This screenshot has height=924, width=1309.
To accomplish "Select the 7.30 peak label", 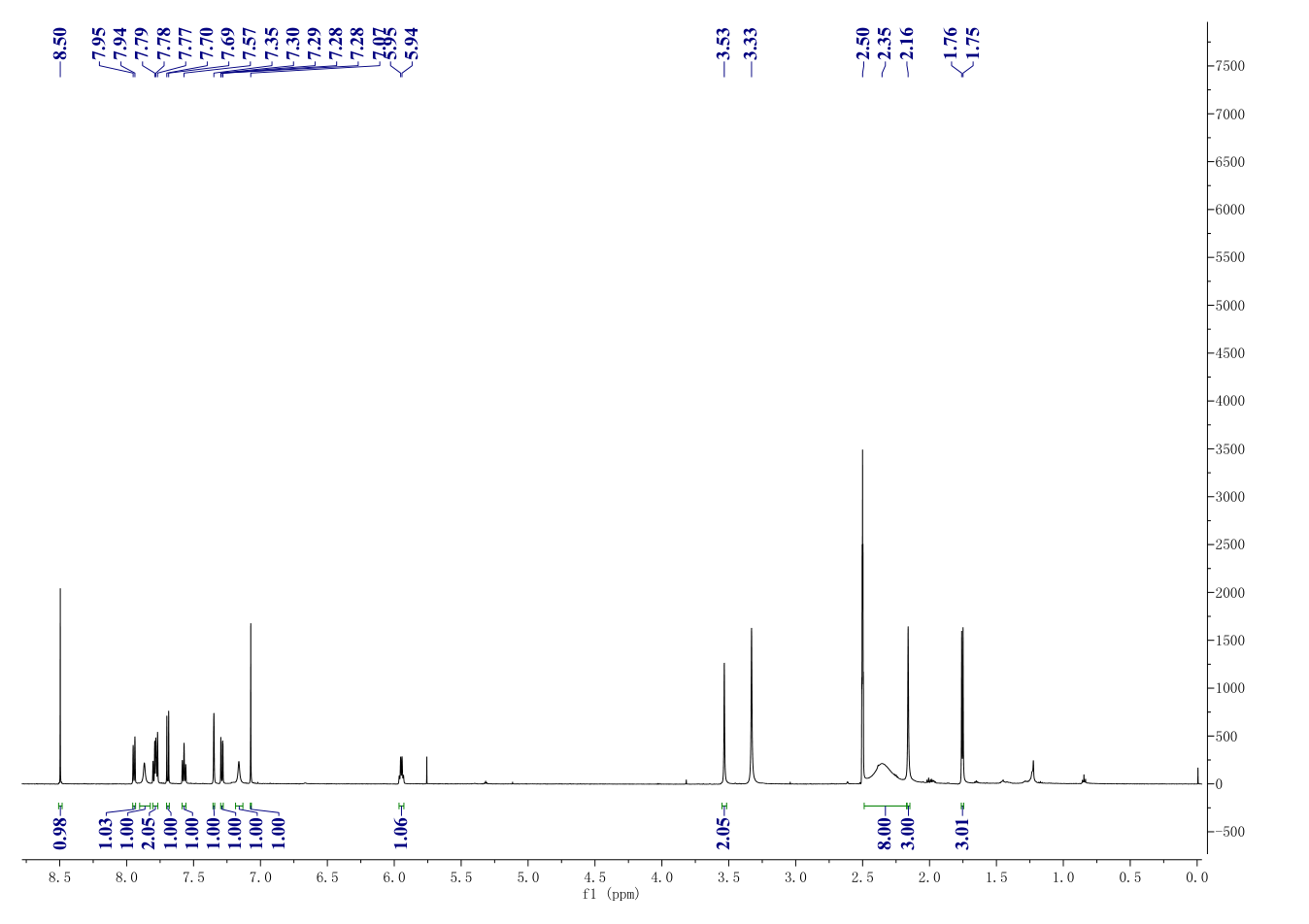I will click(292, 45).
